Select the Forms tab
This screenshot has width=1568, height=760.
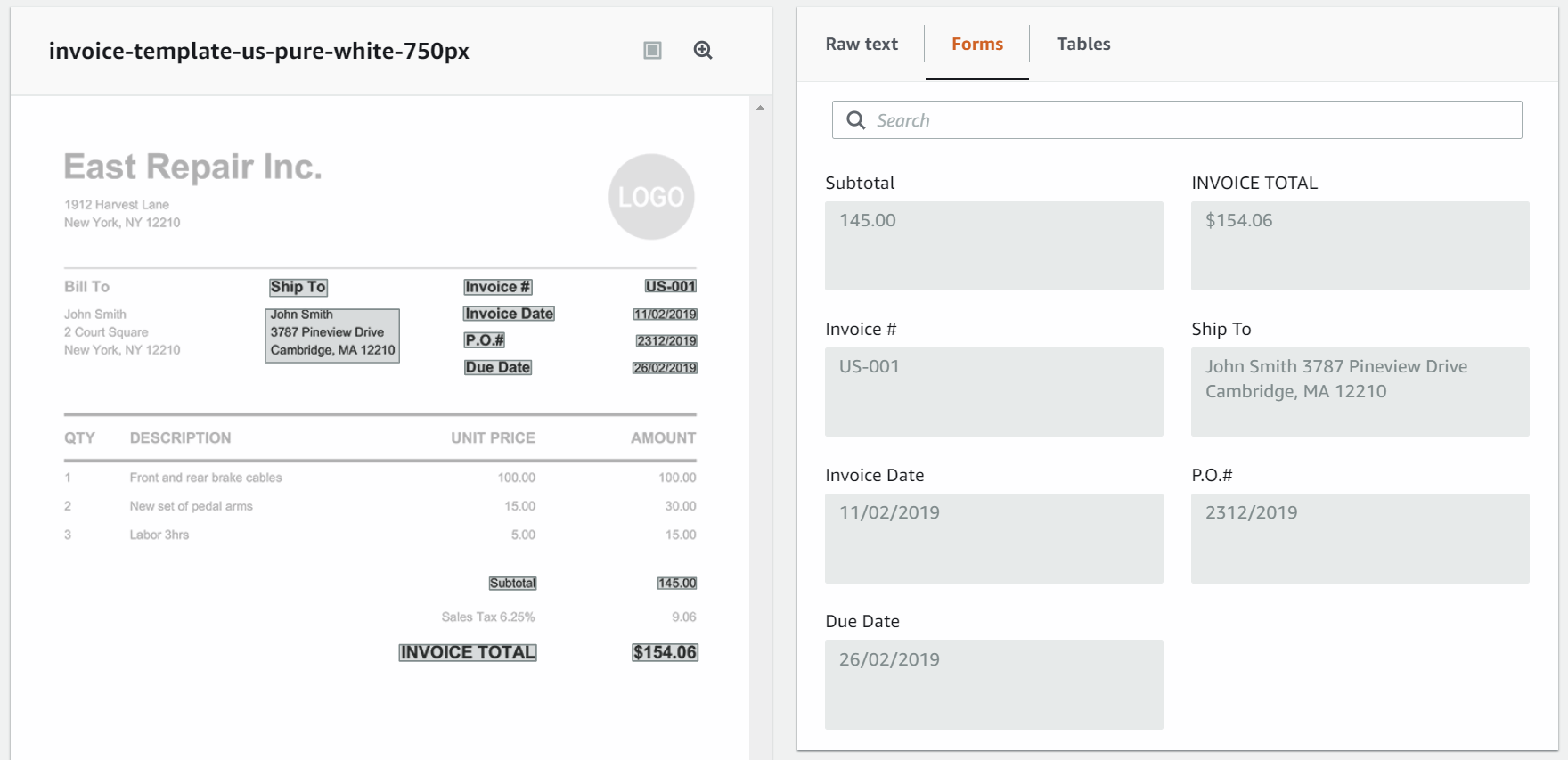click(977, 44)
